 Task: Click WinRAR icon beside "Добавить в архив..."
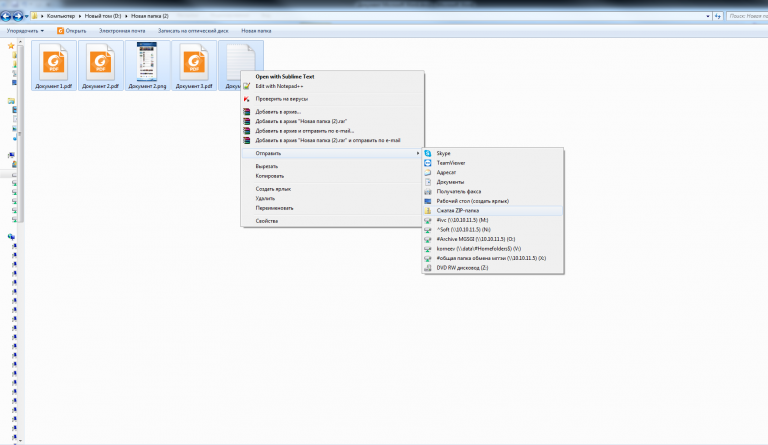tap(247, 112)
